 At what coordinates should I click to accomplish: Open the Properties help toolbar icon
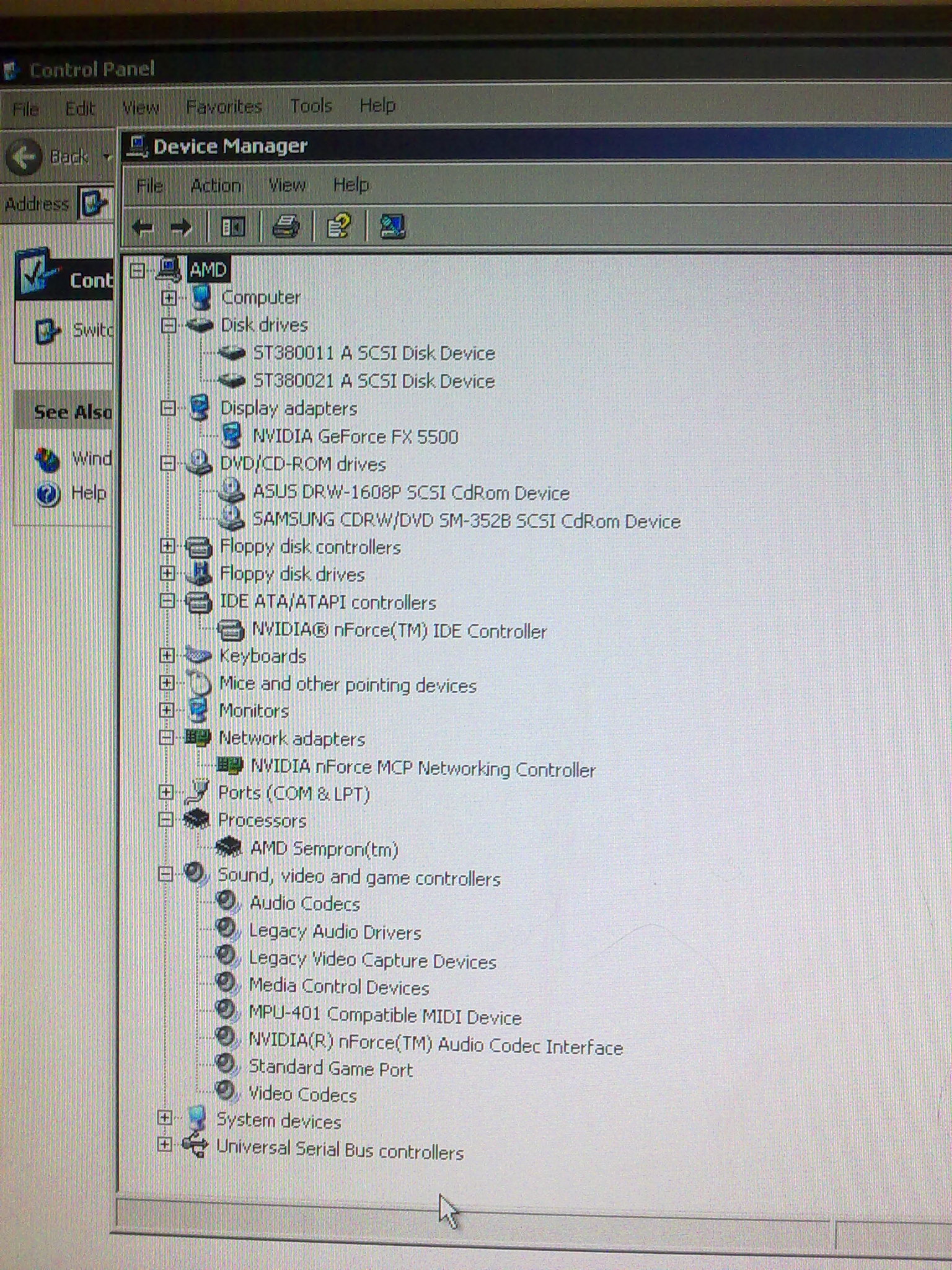tap(338, 226)
